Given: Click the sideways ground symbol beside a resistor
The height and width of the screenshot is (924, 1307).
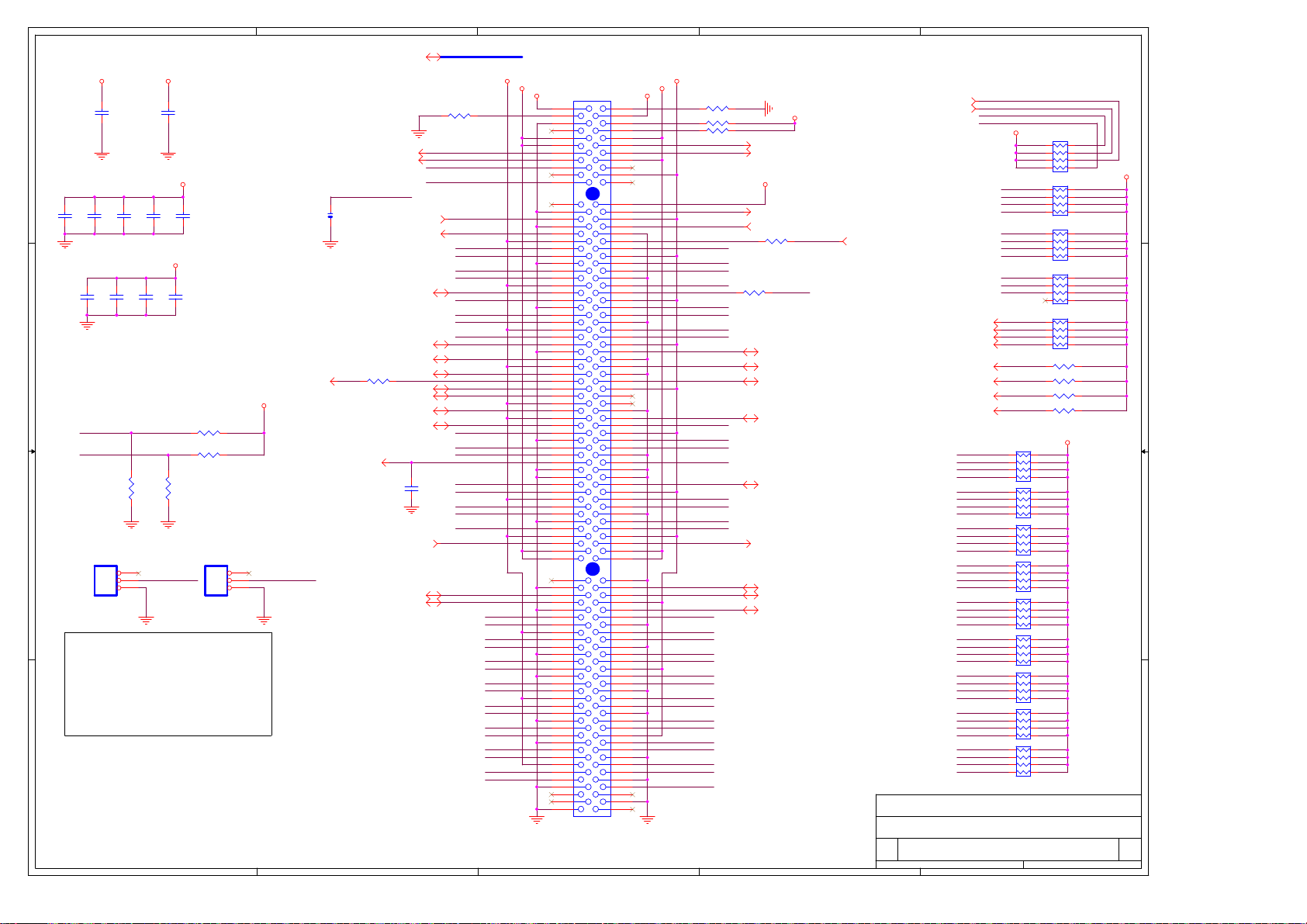Looking at the screenshot, I should (x=768, y=109).
